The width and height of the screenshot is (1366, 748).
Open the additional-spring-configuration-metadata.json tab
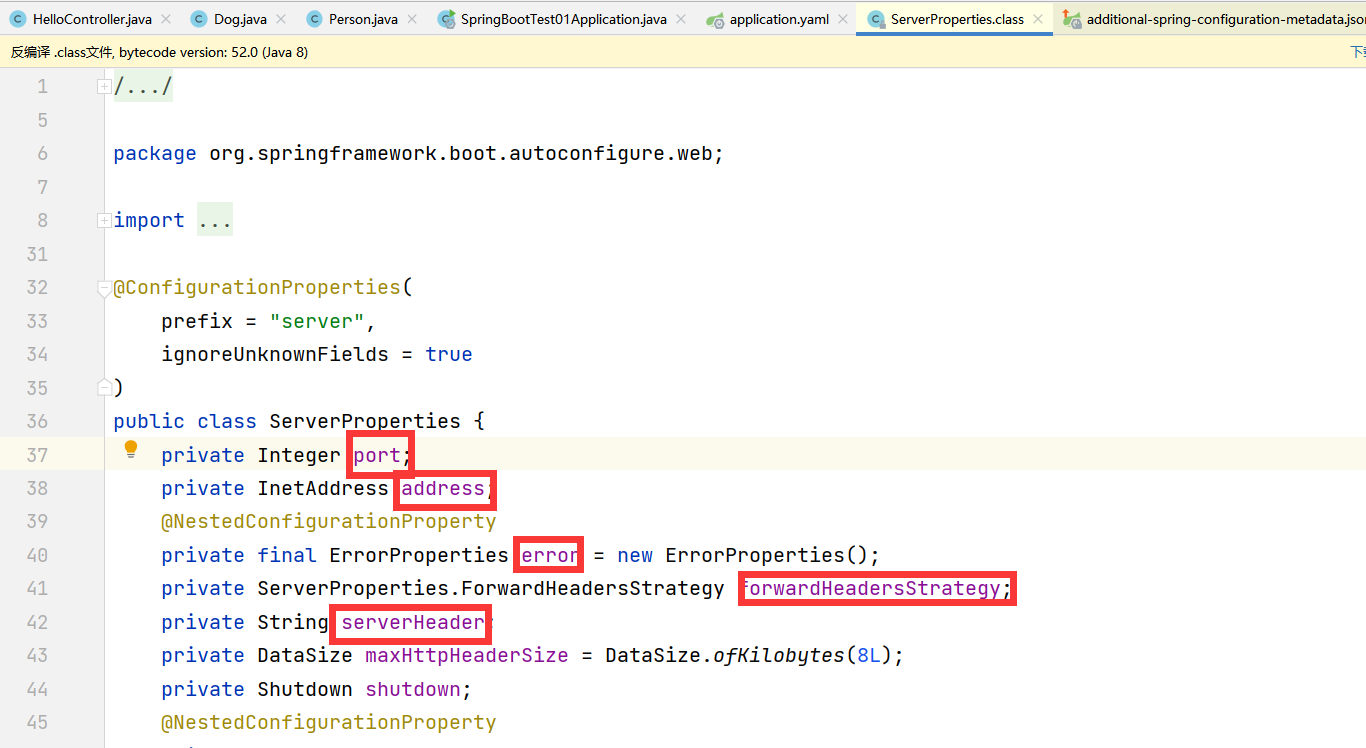[x=1225, y=19]
